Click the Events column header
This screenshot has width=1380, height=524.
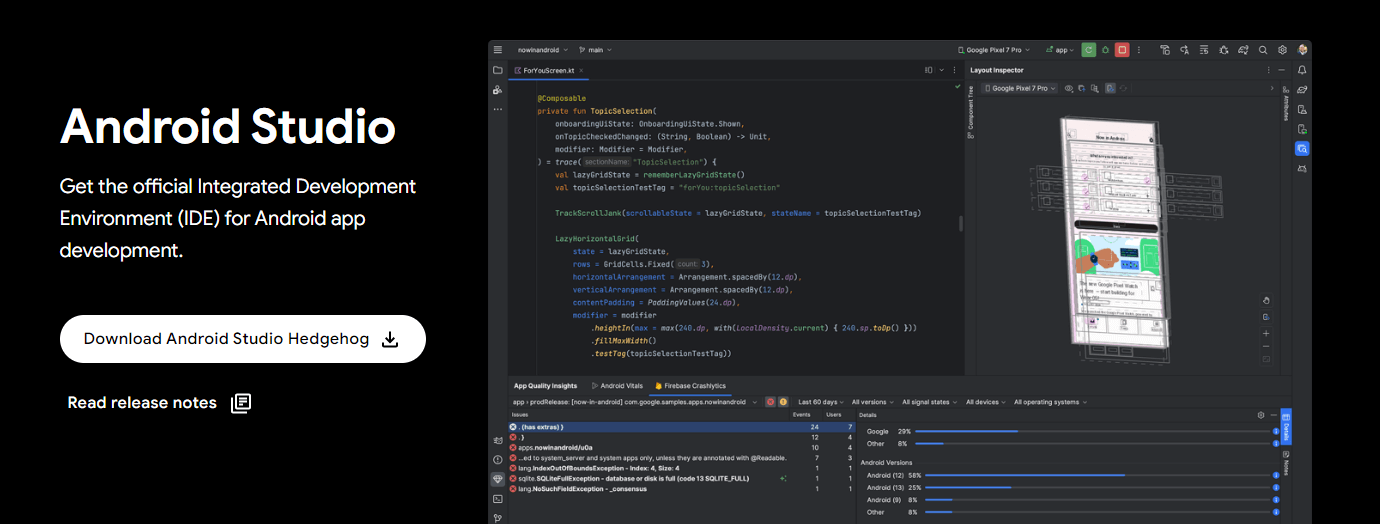(x=802, y=414)
